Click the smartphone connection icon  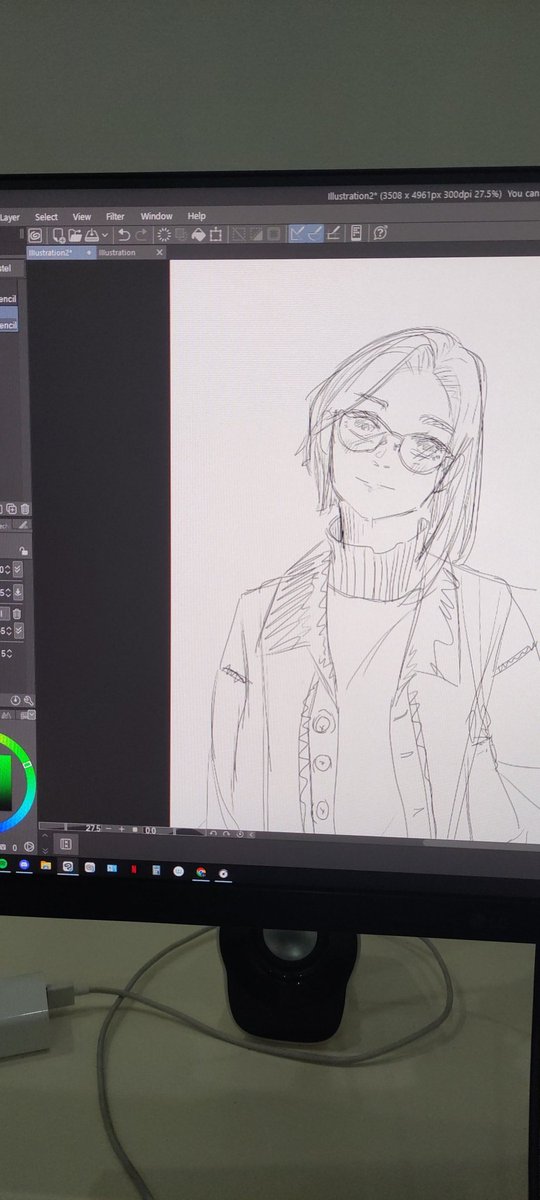(x=356, y=234)
